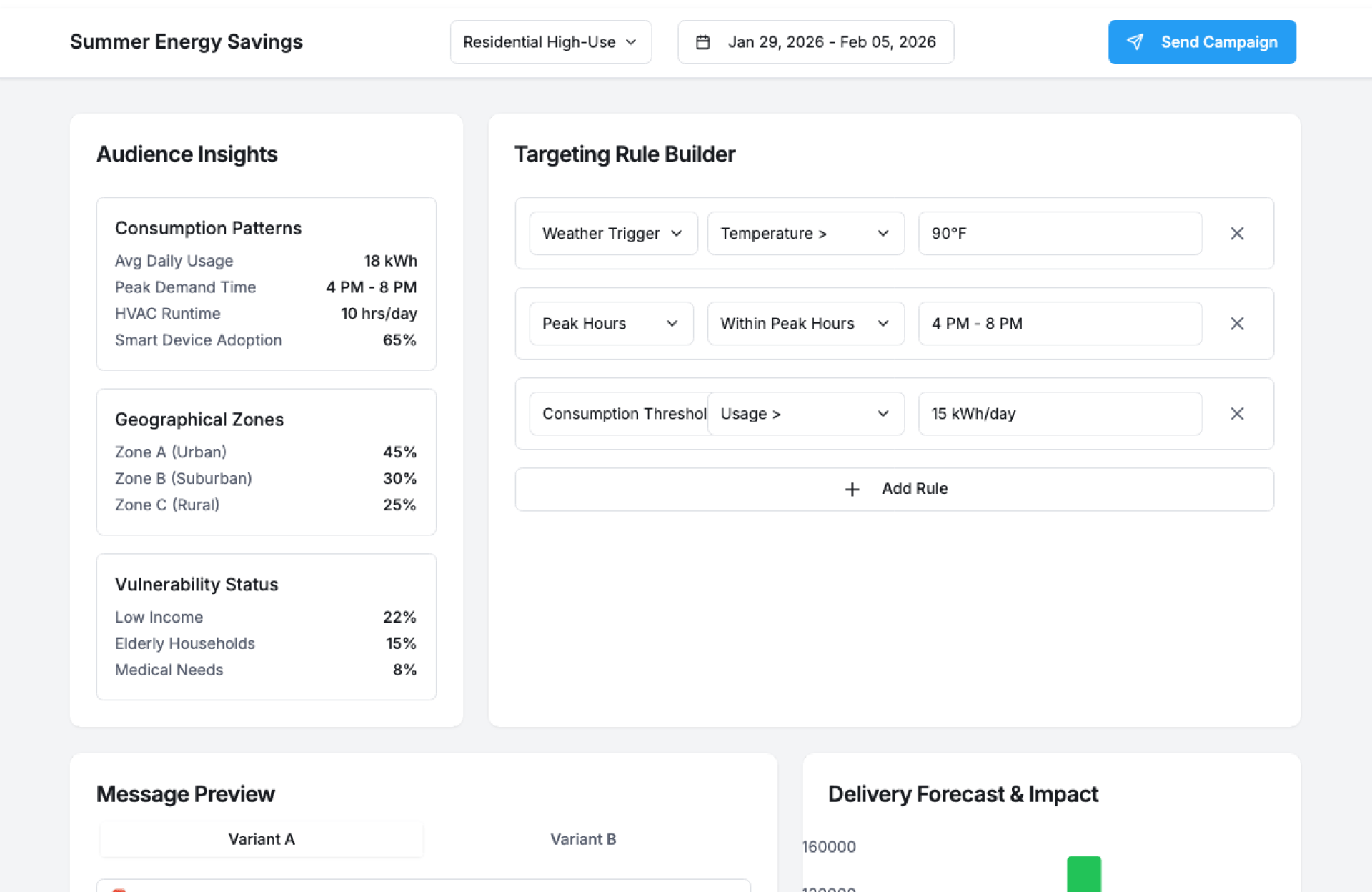Expand the Peak Hours rule type dropdown

click(610, 324)
